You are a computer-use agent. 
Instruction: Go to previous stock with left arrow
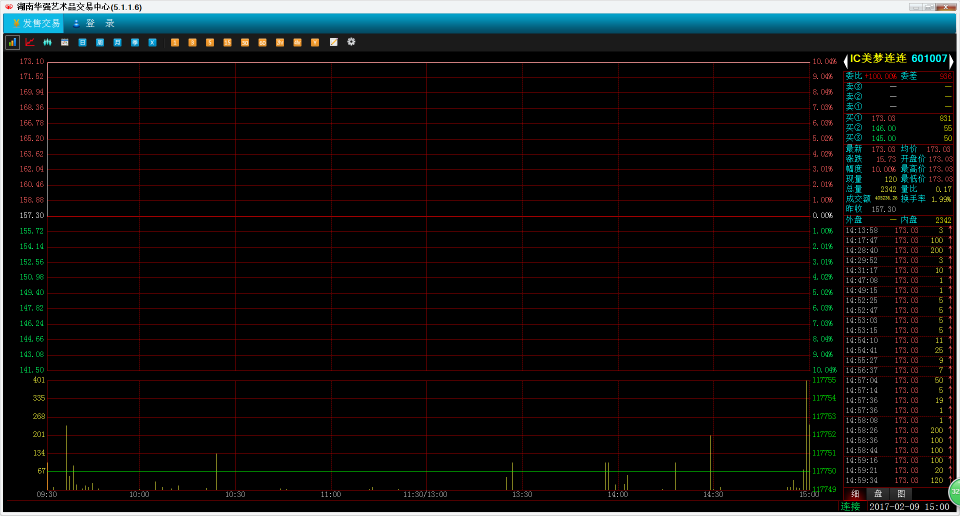(x=846, y=60)
